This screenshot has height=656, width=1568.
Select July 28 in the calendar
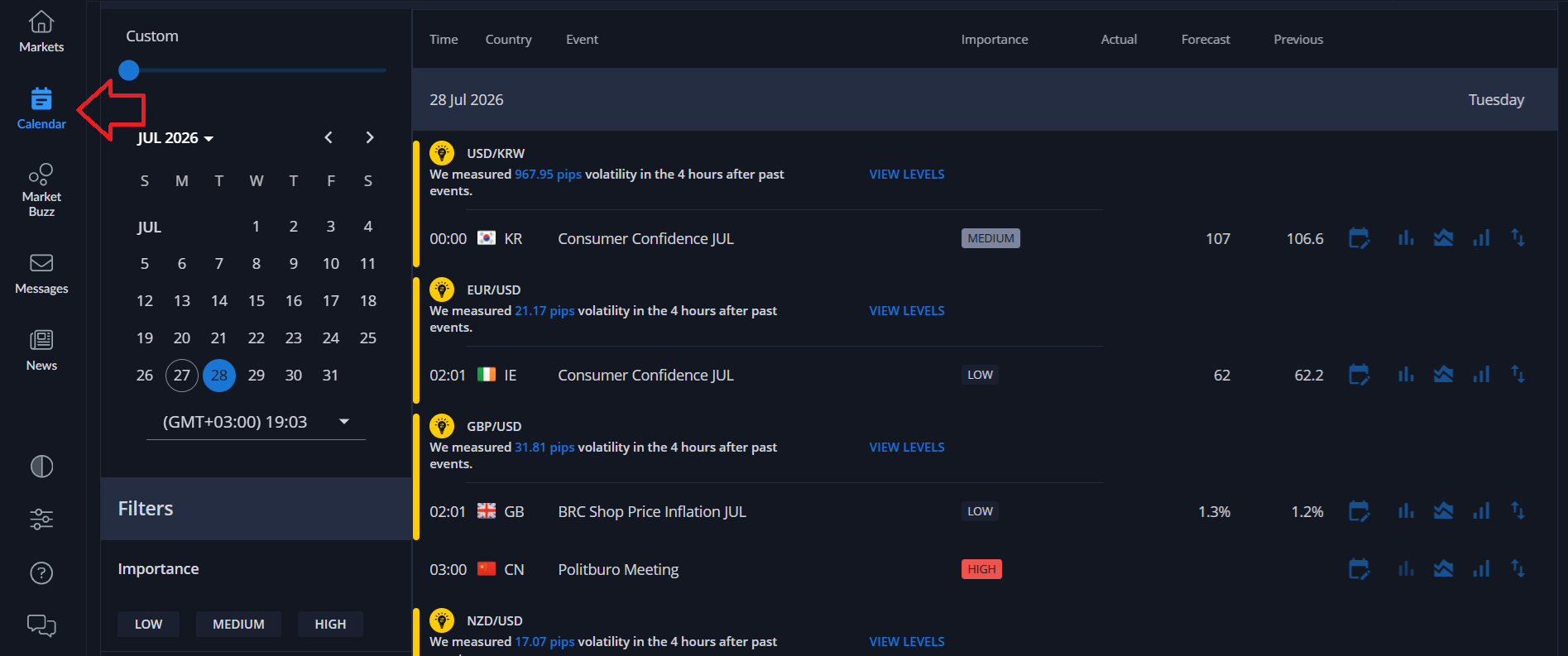219,376
